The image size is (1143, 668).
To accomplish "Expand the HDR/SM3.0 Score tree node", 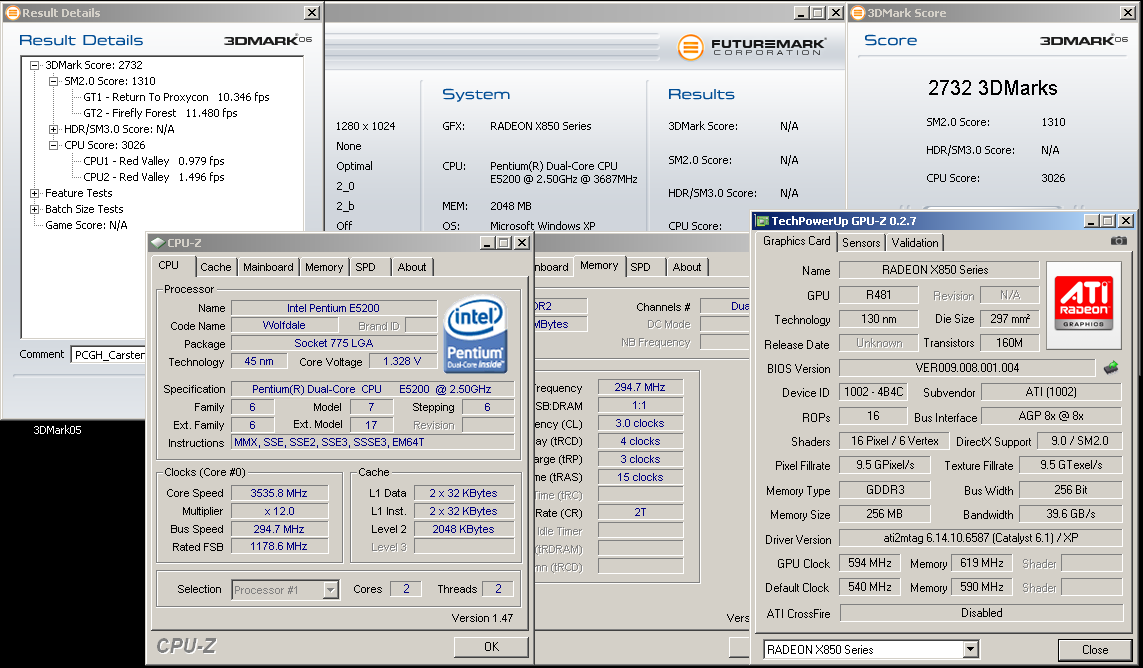I will point(53,129).
